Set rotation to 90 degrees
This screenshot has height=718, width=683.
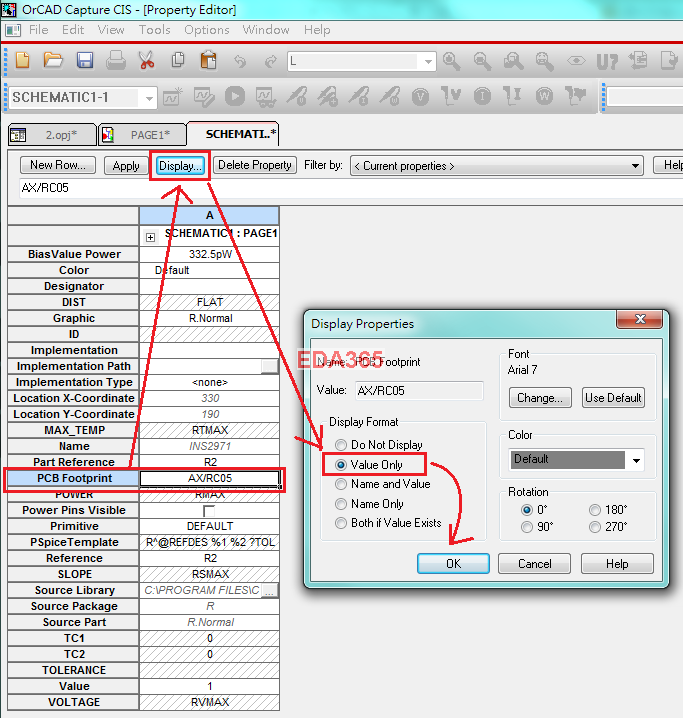click(527, 527)
